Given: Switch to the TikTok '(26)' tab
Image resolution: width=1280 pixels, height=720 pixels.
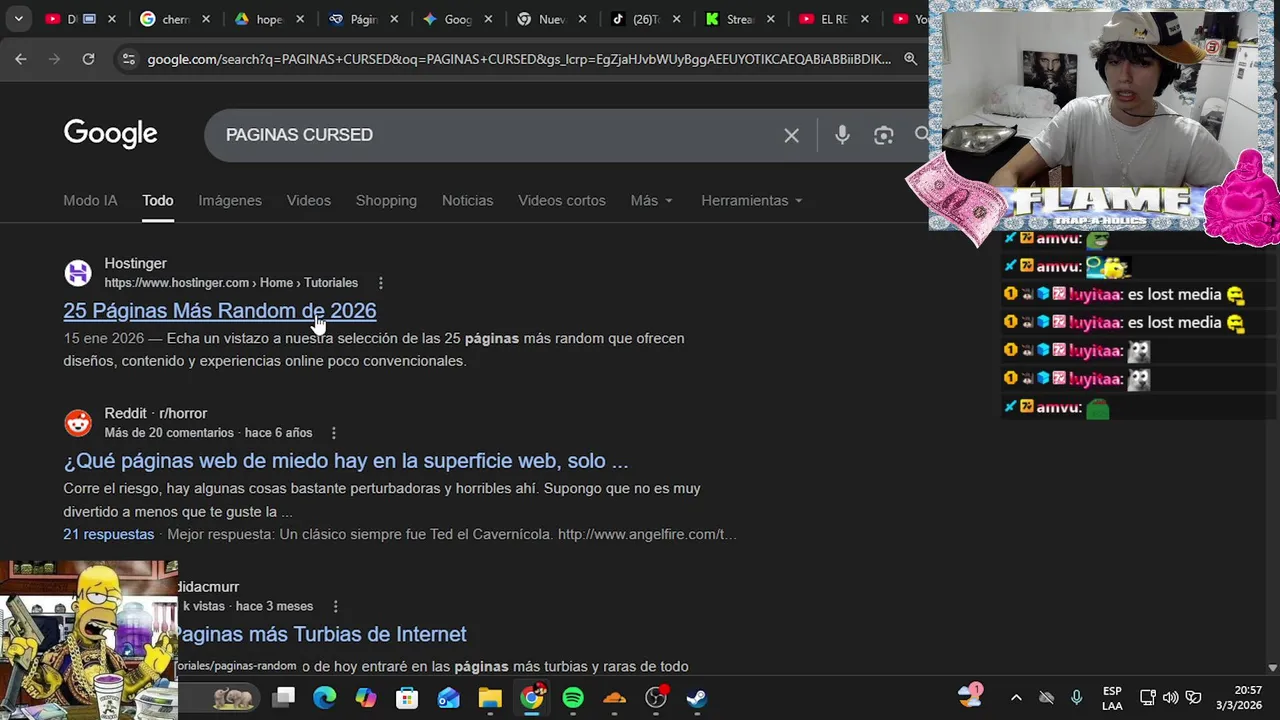Looking at the screenshot, I should click(645, 19).
